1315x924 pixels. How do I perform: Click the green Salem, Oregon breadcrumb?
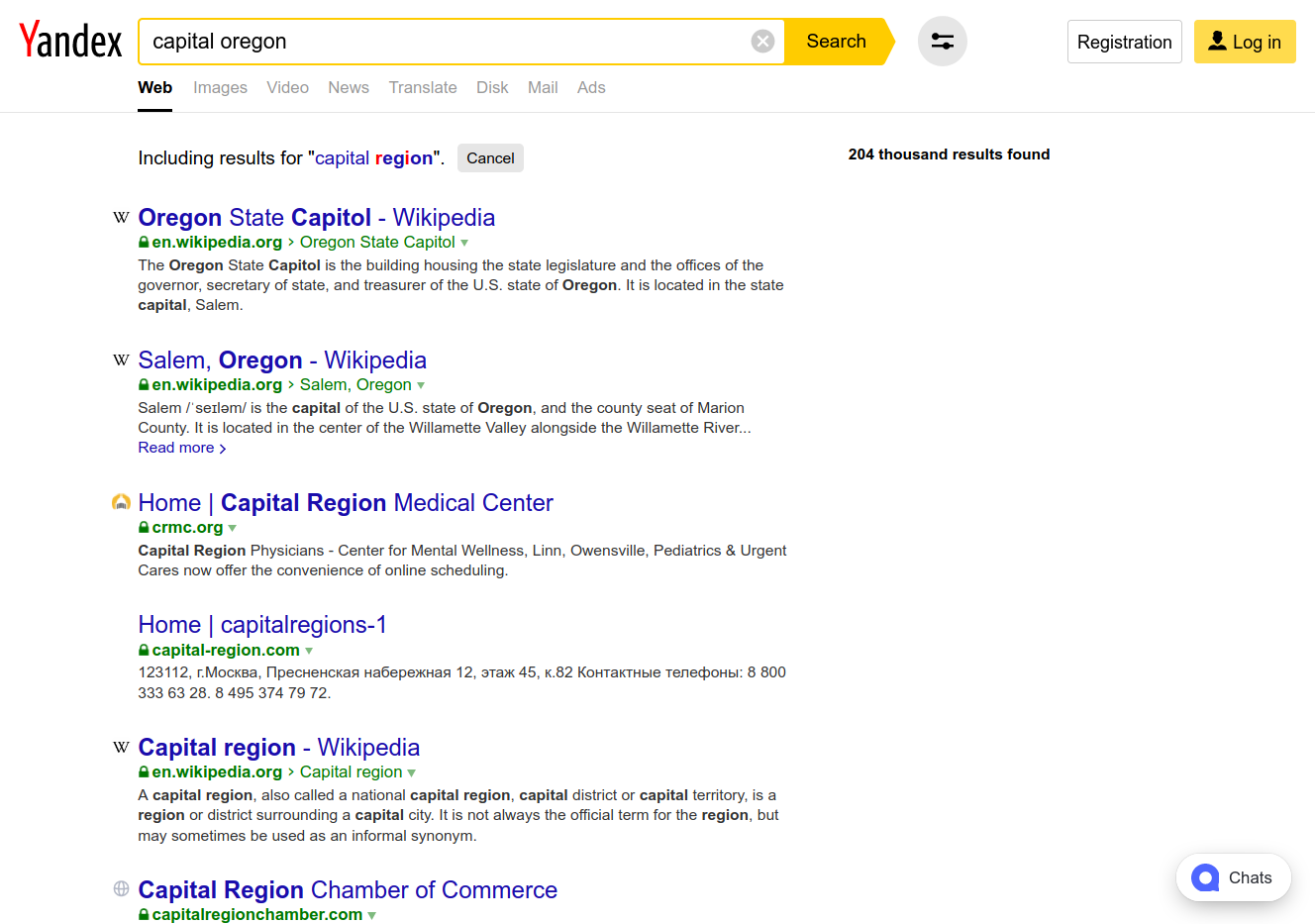355,385
